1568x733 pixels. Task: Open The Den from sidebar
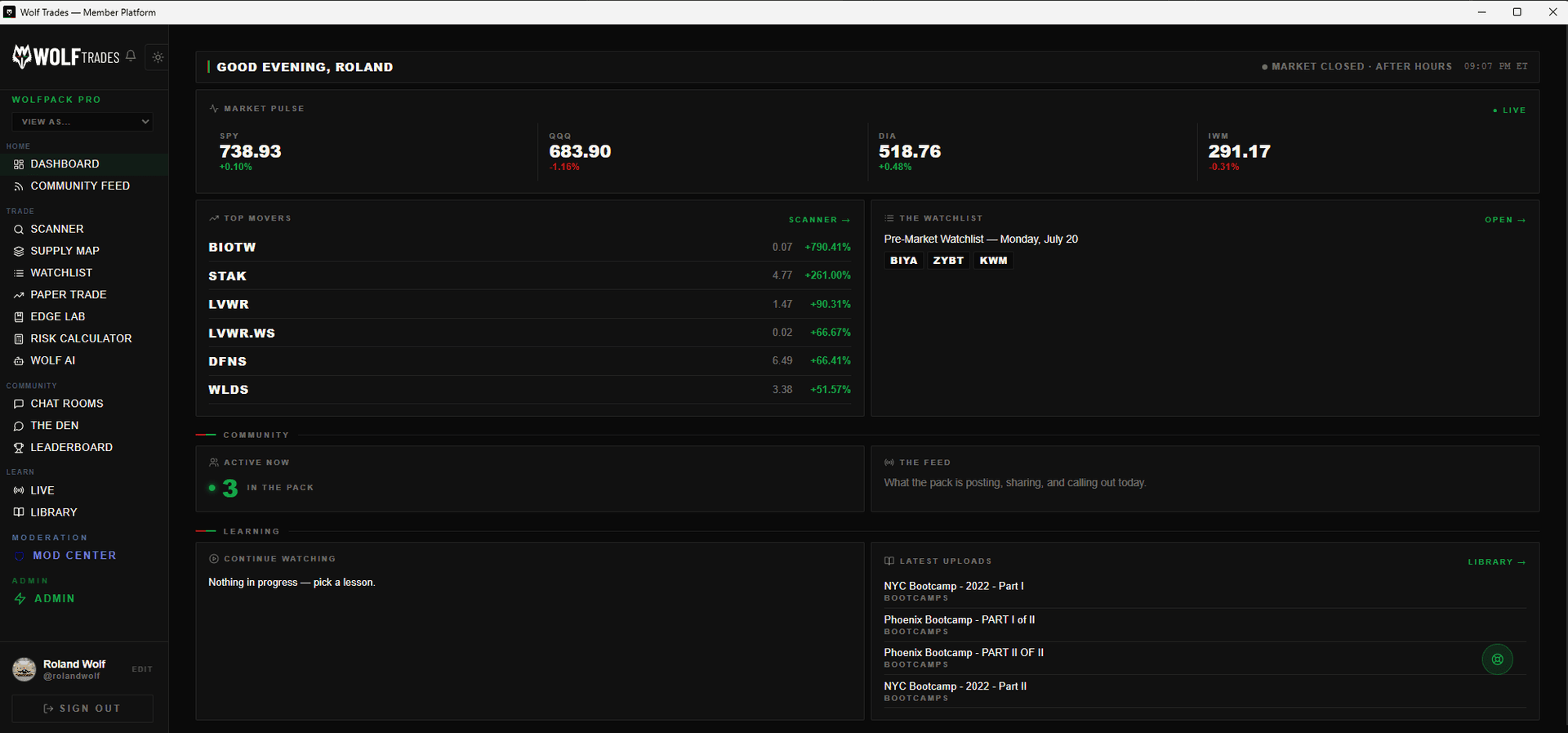(x=84, y=426)
